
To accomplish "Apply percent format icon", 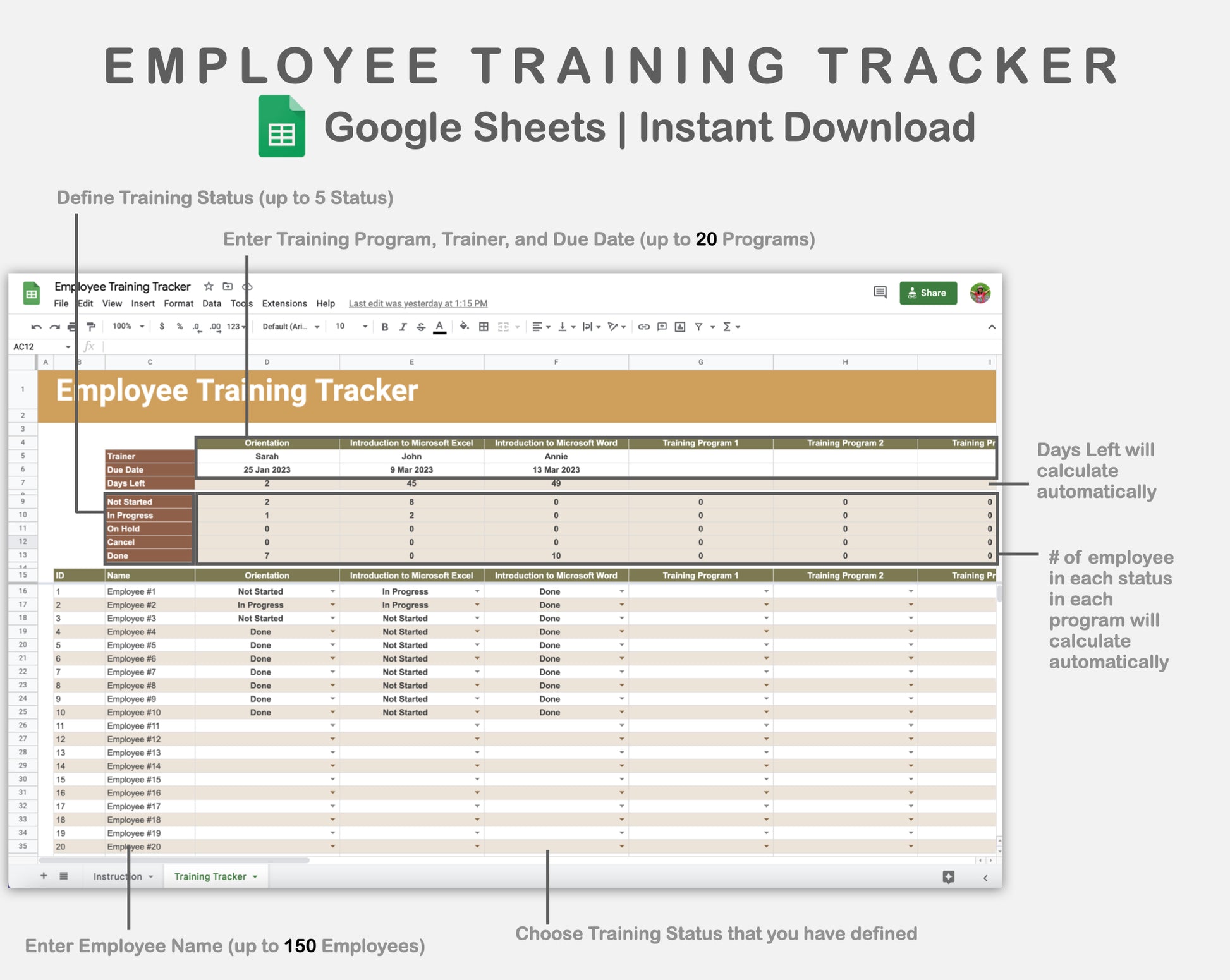I will (x=180, y=327).
